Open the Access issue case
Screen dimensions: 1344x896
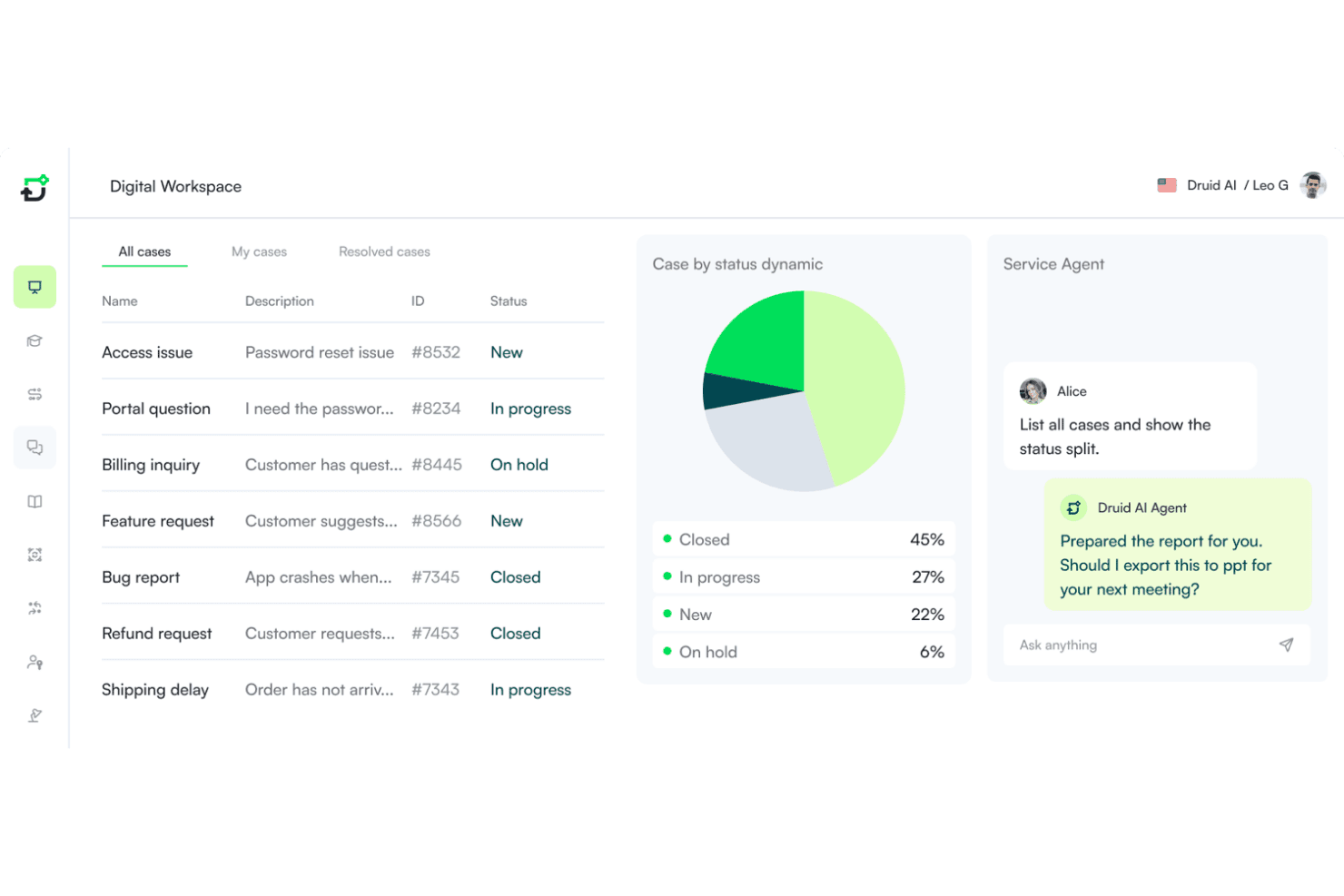click(x=353, y=352)
